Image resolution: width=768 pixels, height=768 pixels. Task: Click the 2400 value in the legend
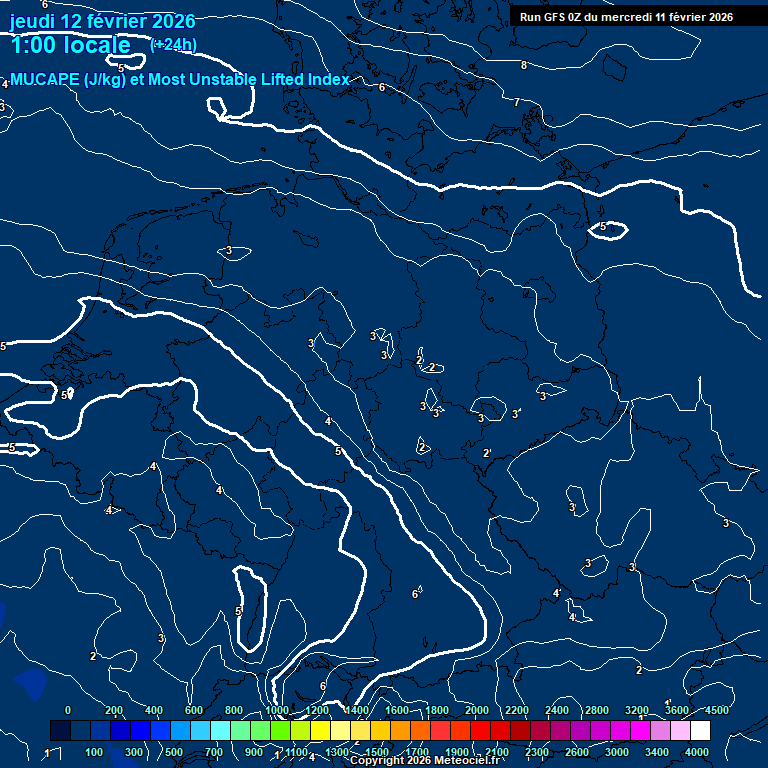point(557,710)
